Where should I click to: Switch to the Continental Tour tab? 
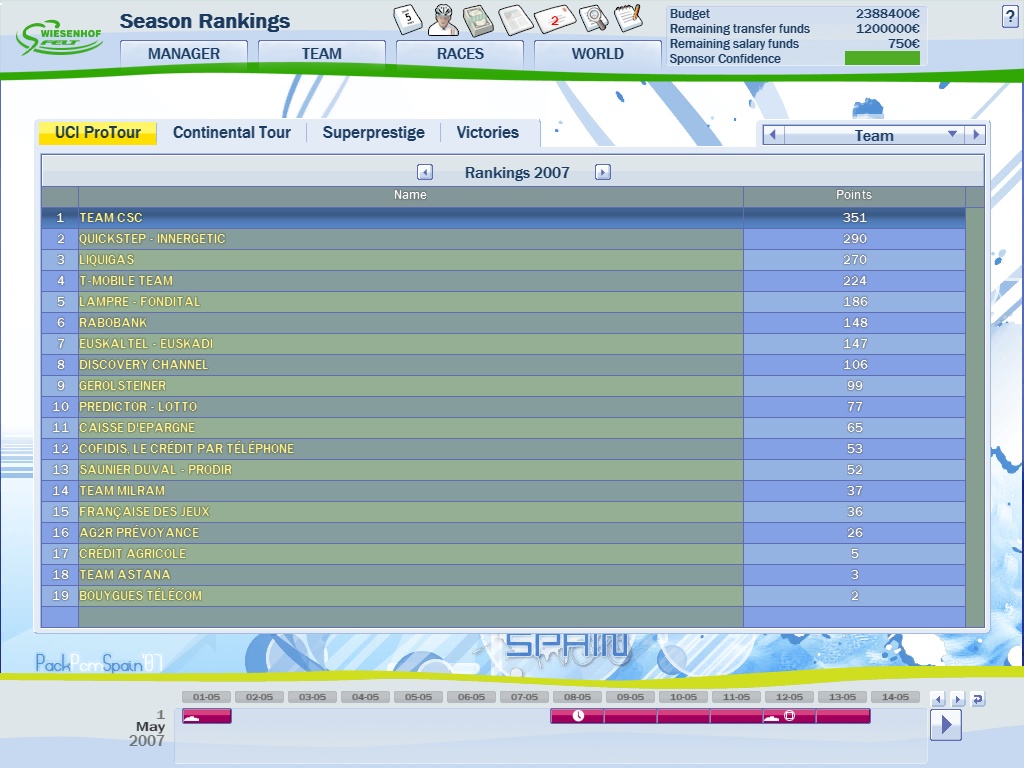232,133
